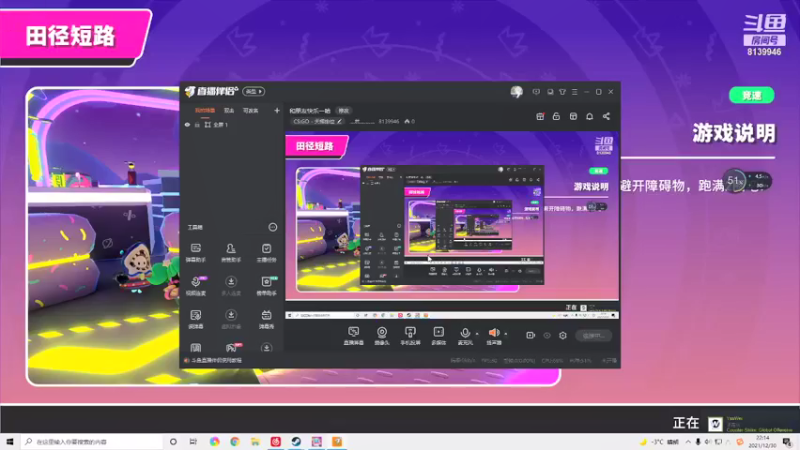Viewport: 800px width, 450px height.
Task: Open the 视频连麦 microphone tool
Action: [196, 286]
